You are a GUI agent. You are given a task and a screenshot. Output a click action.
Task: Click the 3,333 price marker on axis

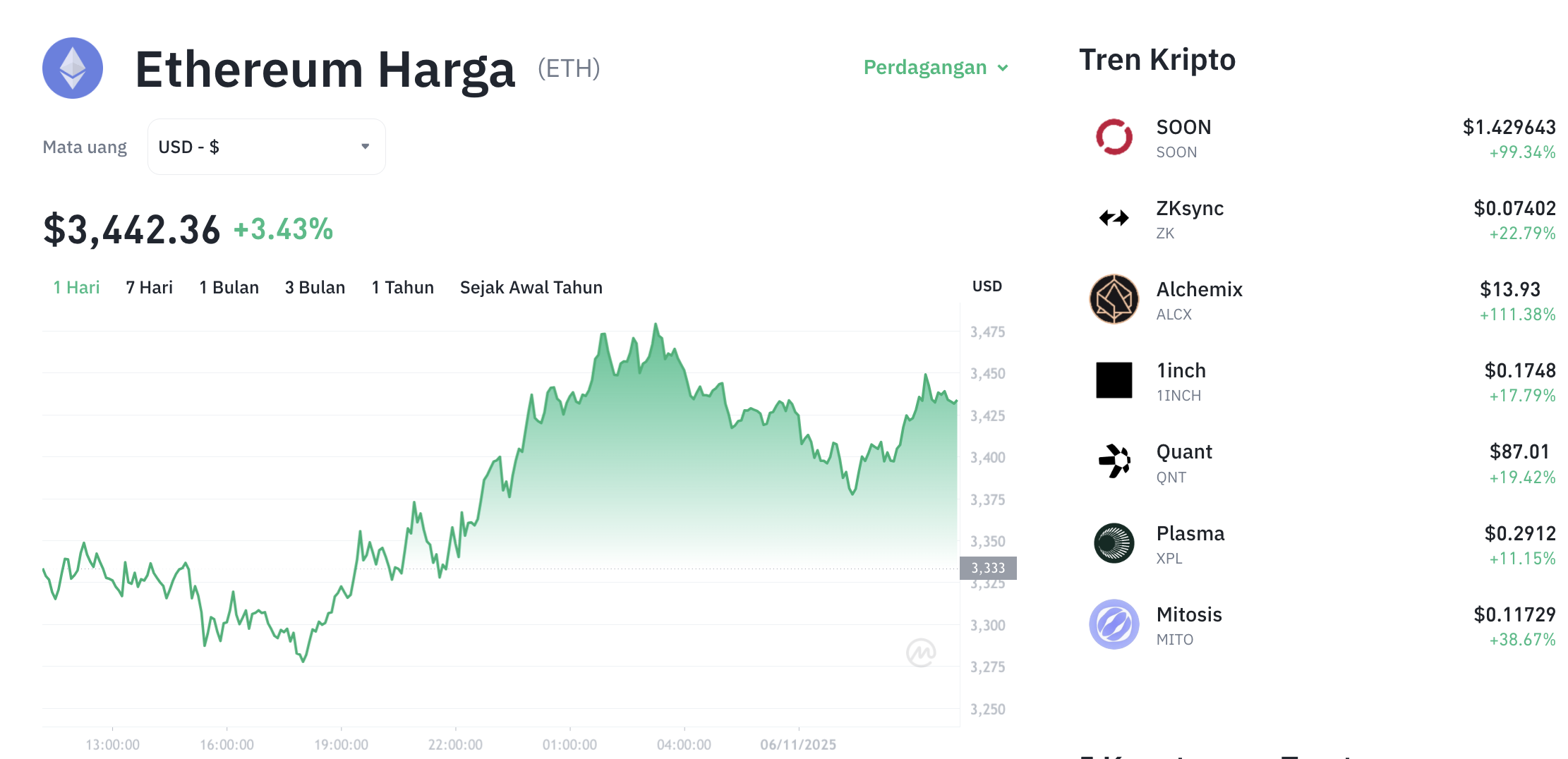tap(987, 566)
